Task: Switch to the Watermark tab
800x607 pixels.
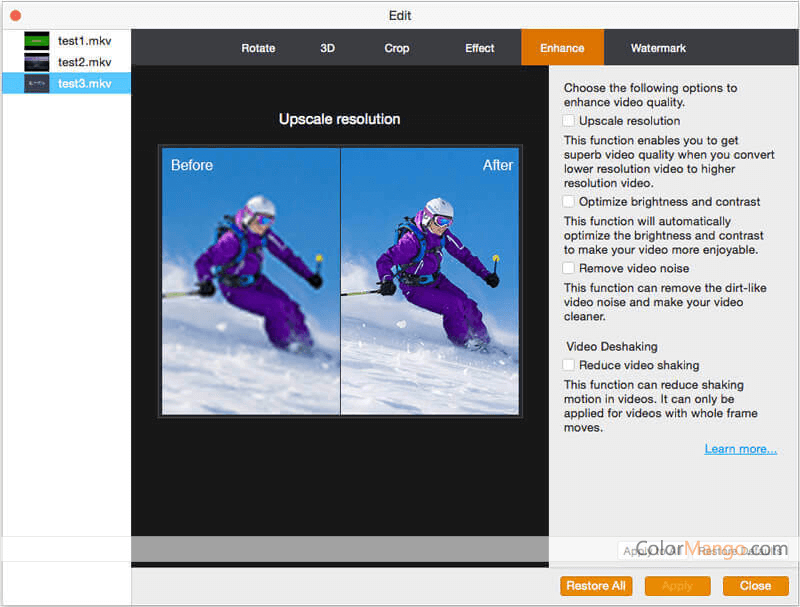Action: pyautogui.click(x=658, y=48)
